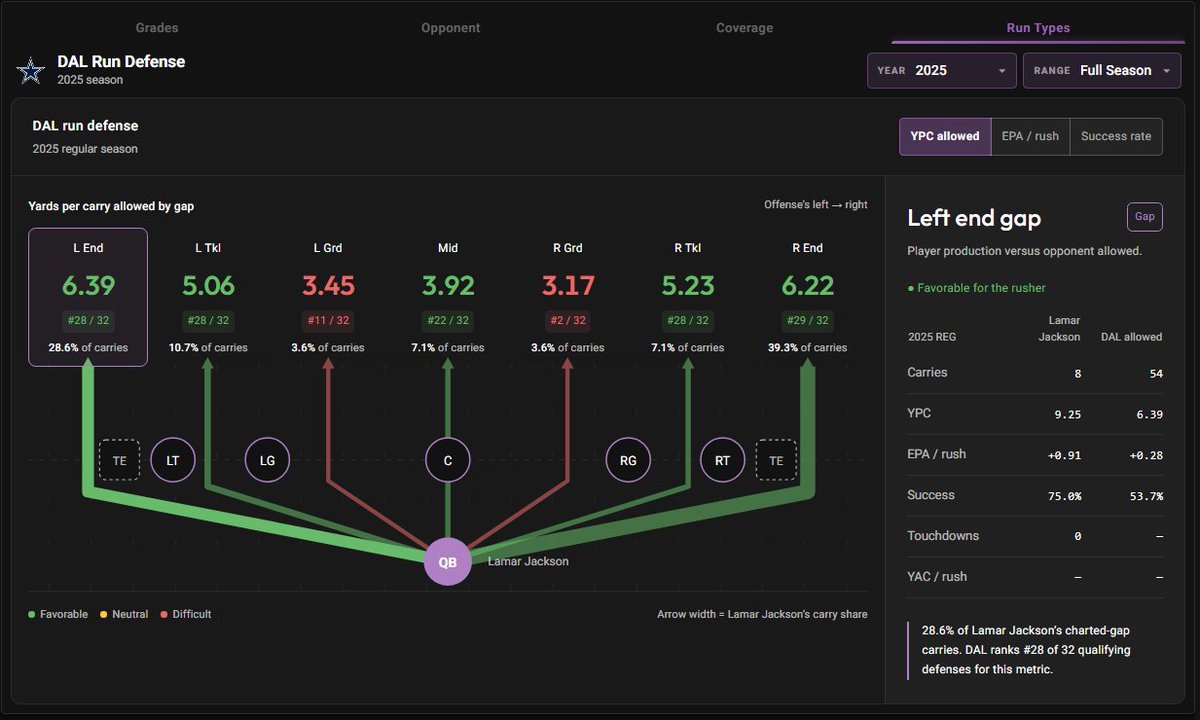The height and width of the screenshot is (720, 1200).
Task: Select the L End gap card
Action: pos(88,297)
